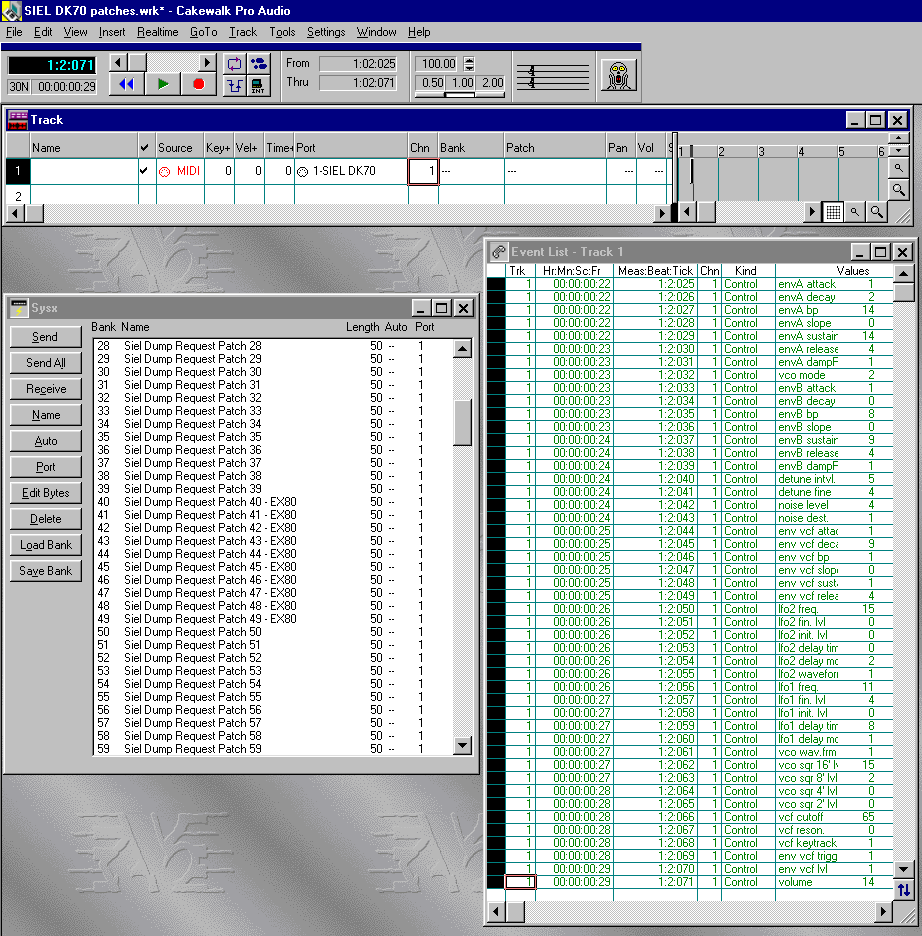This screenshot has width=922, height=936.
Task: Click small magnifier to zoom out horizontally in Track view
Action: pos(855,212)
